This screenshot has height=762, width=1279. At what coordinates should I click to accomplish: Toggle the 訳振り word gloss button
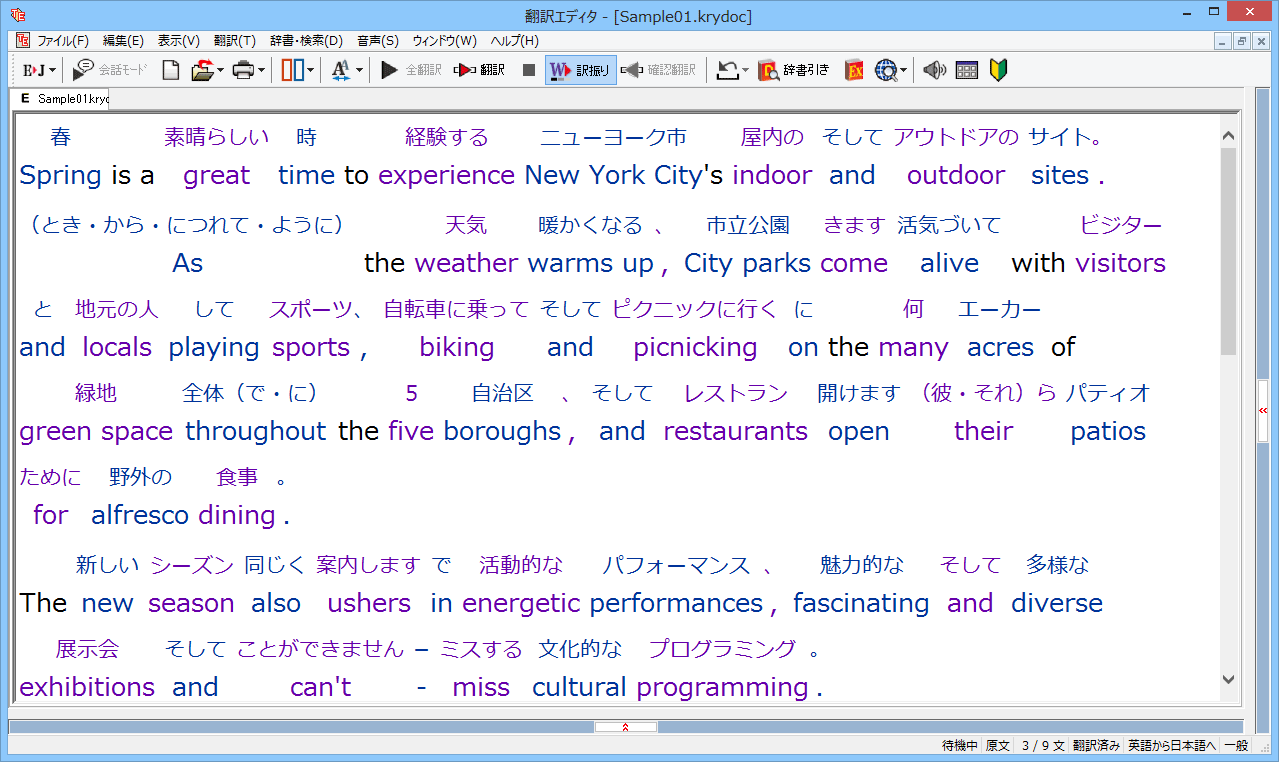(x=580, y=70)
